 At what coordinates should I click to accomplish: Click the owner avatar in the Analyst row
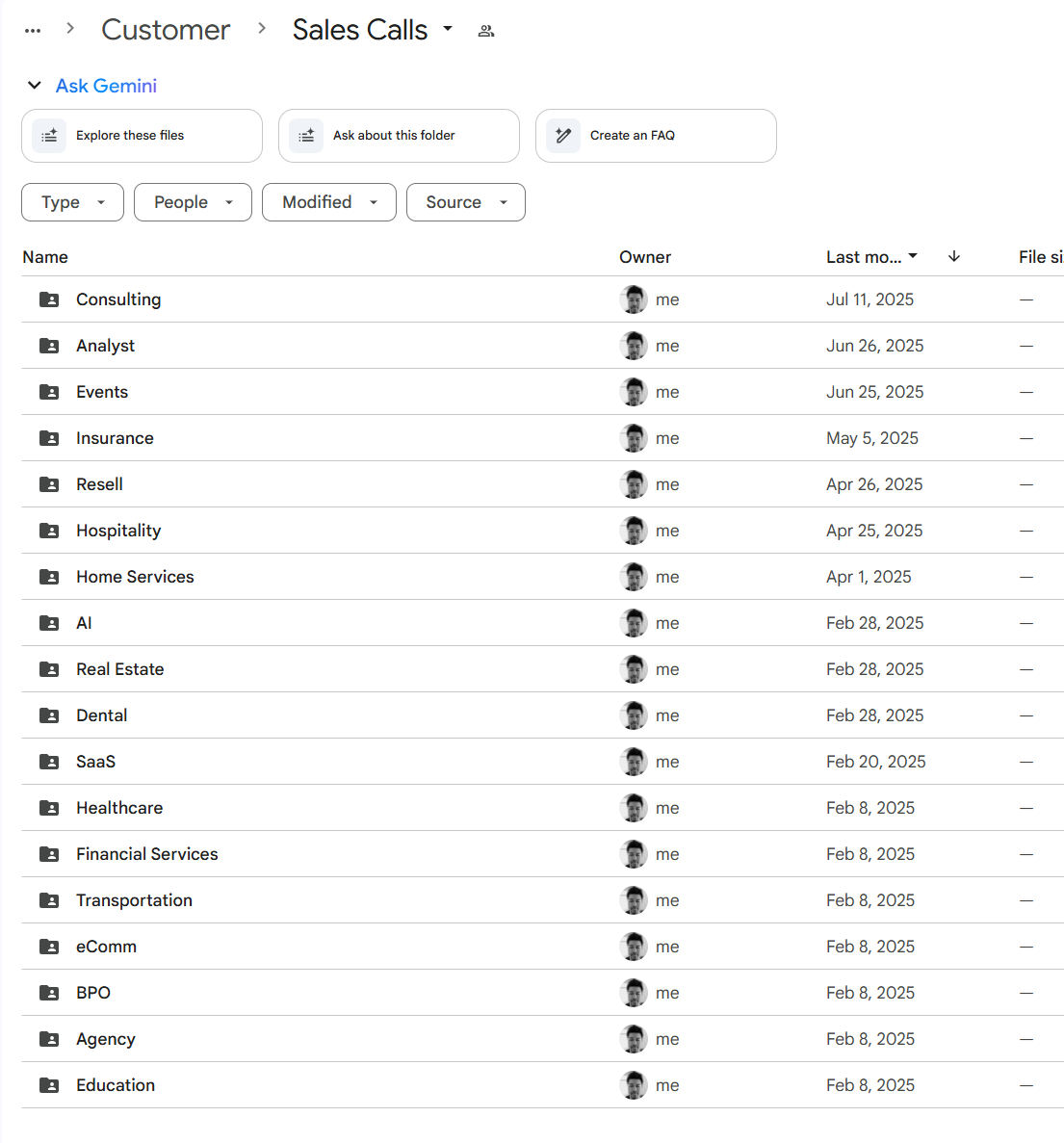pos(634,346)
